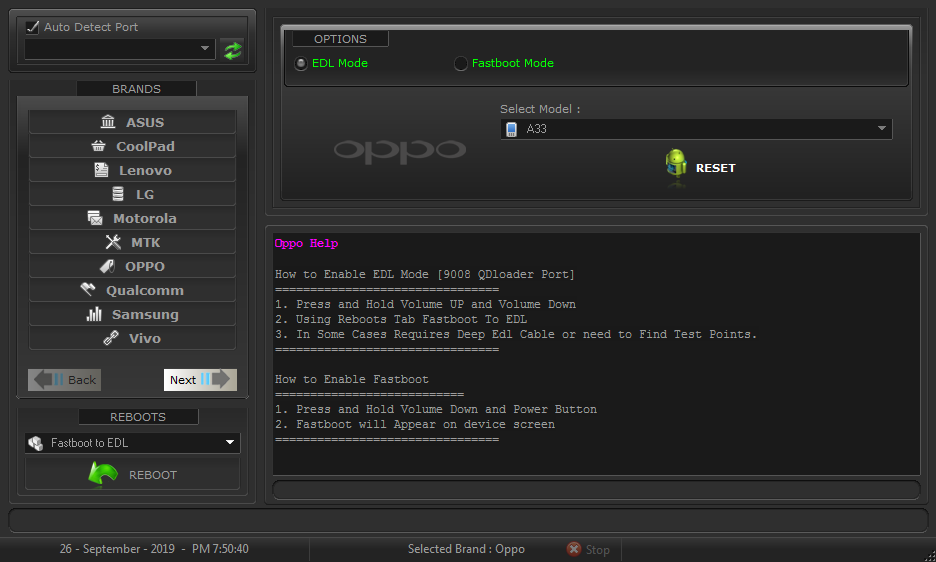Click the progress bar below help log
This screenshot has height=562, width=936.
pos(596,490)
